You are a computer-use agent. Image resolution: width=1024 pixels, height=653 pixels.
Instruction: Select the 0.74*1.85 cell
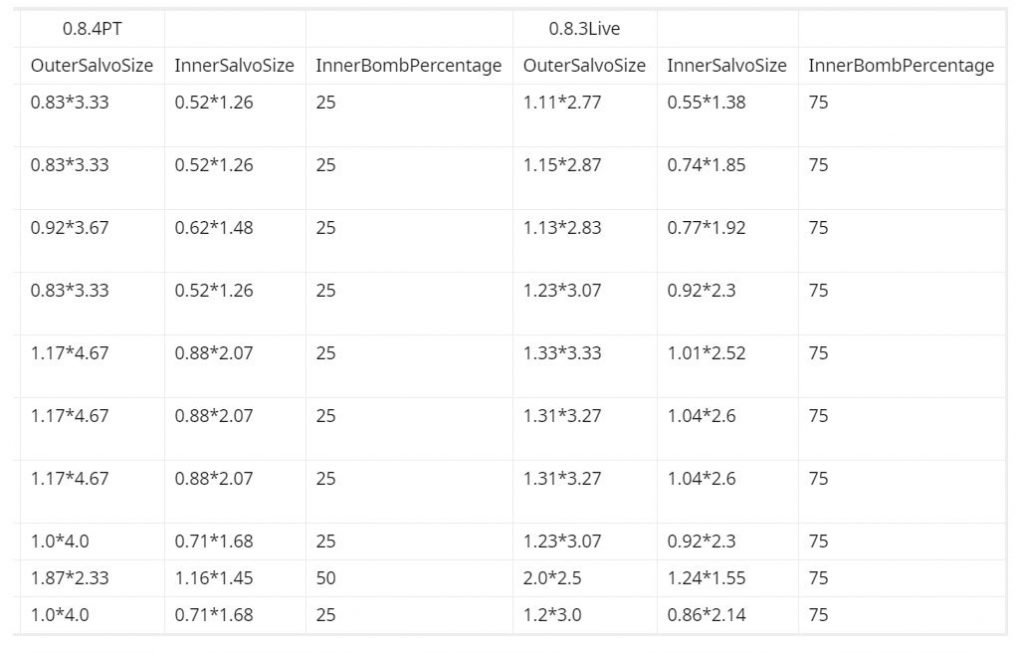[x=706, y=166]
